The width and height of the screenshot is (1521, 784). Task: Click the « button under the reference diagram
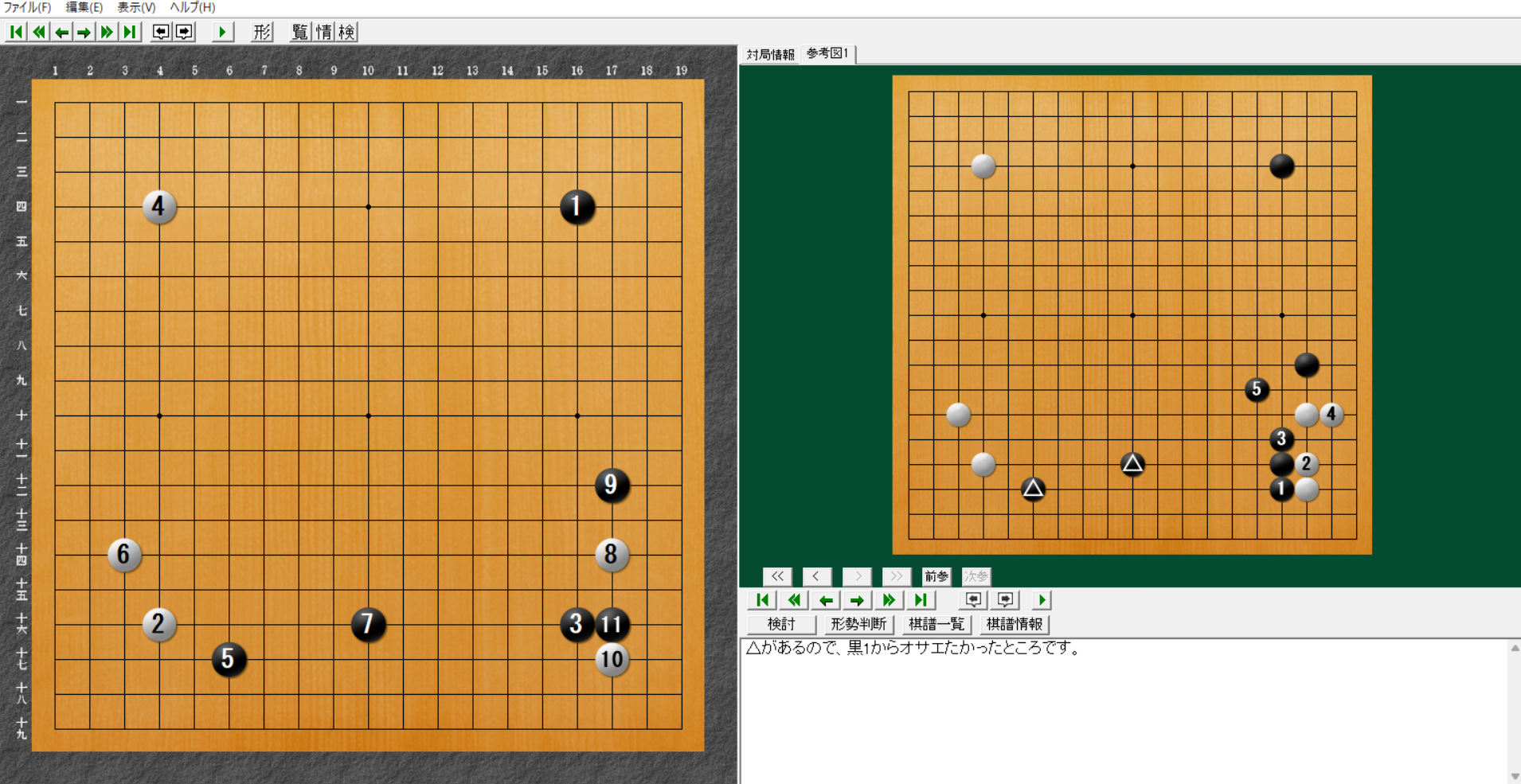pos(777,576)
